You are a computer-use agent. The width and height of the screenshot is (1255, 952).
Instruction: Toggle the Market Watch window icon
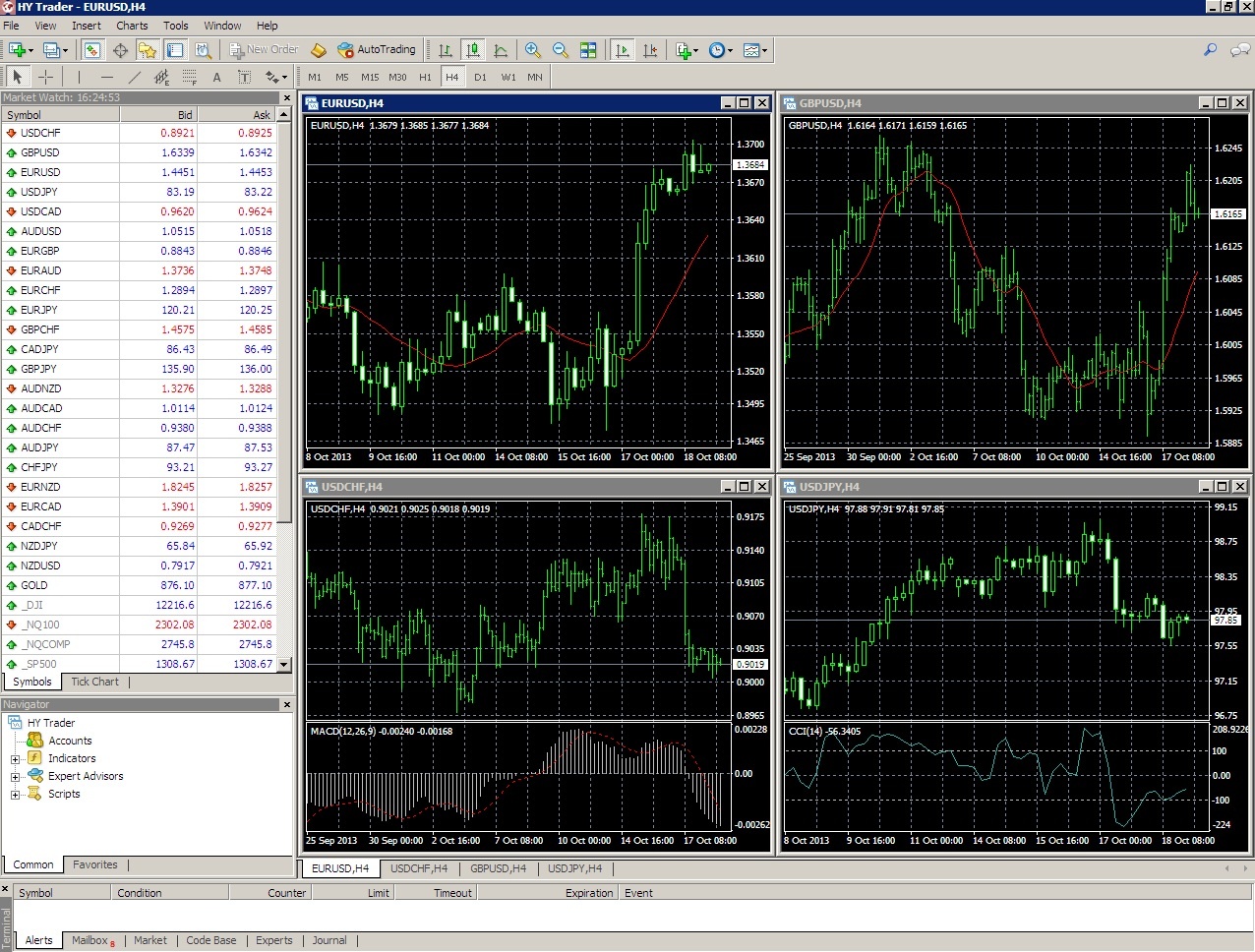pos(92,50)
